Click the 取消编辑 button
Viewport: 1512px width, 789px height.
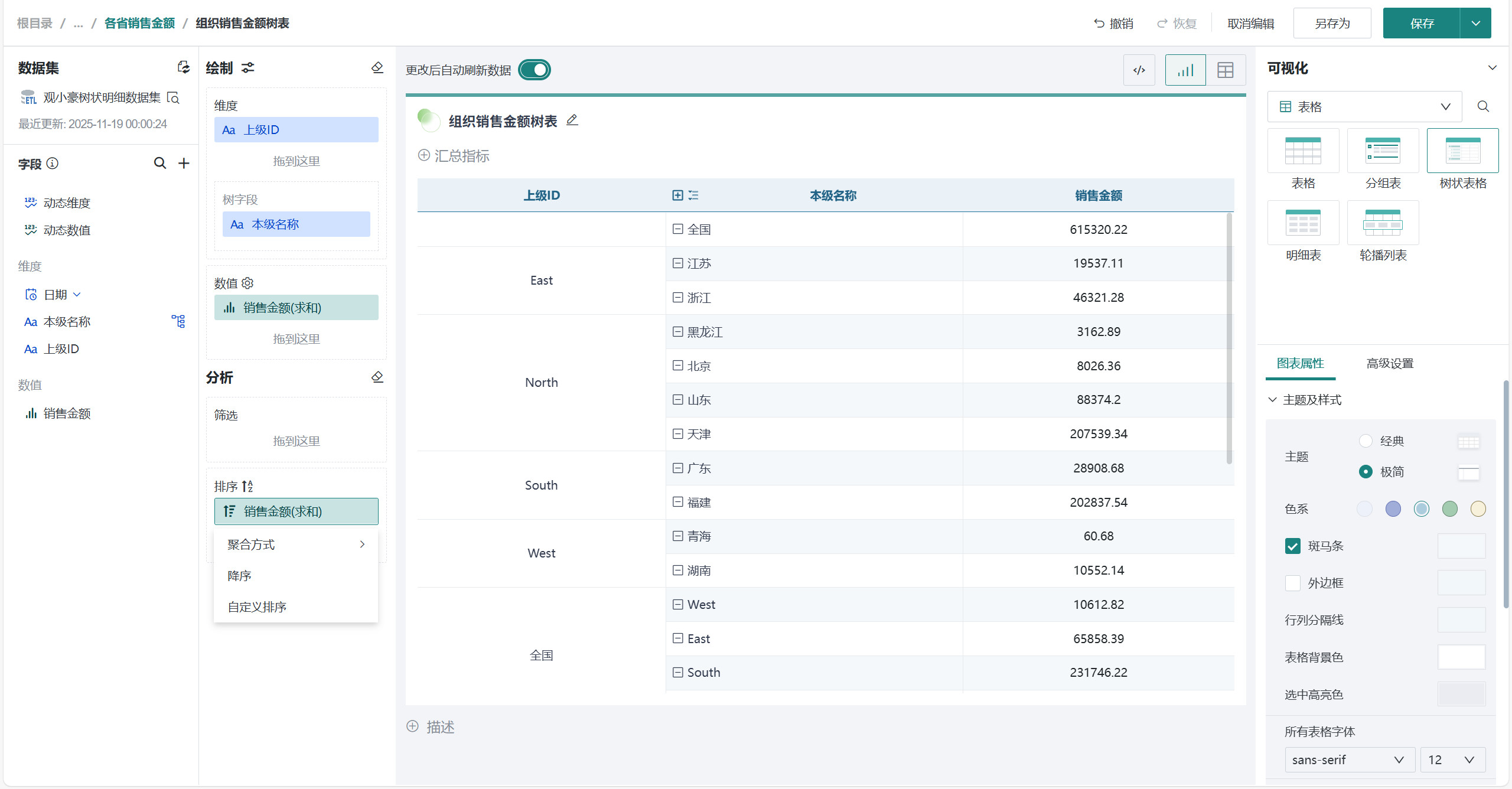click(x=1250, y=24)
